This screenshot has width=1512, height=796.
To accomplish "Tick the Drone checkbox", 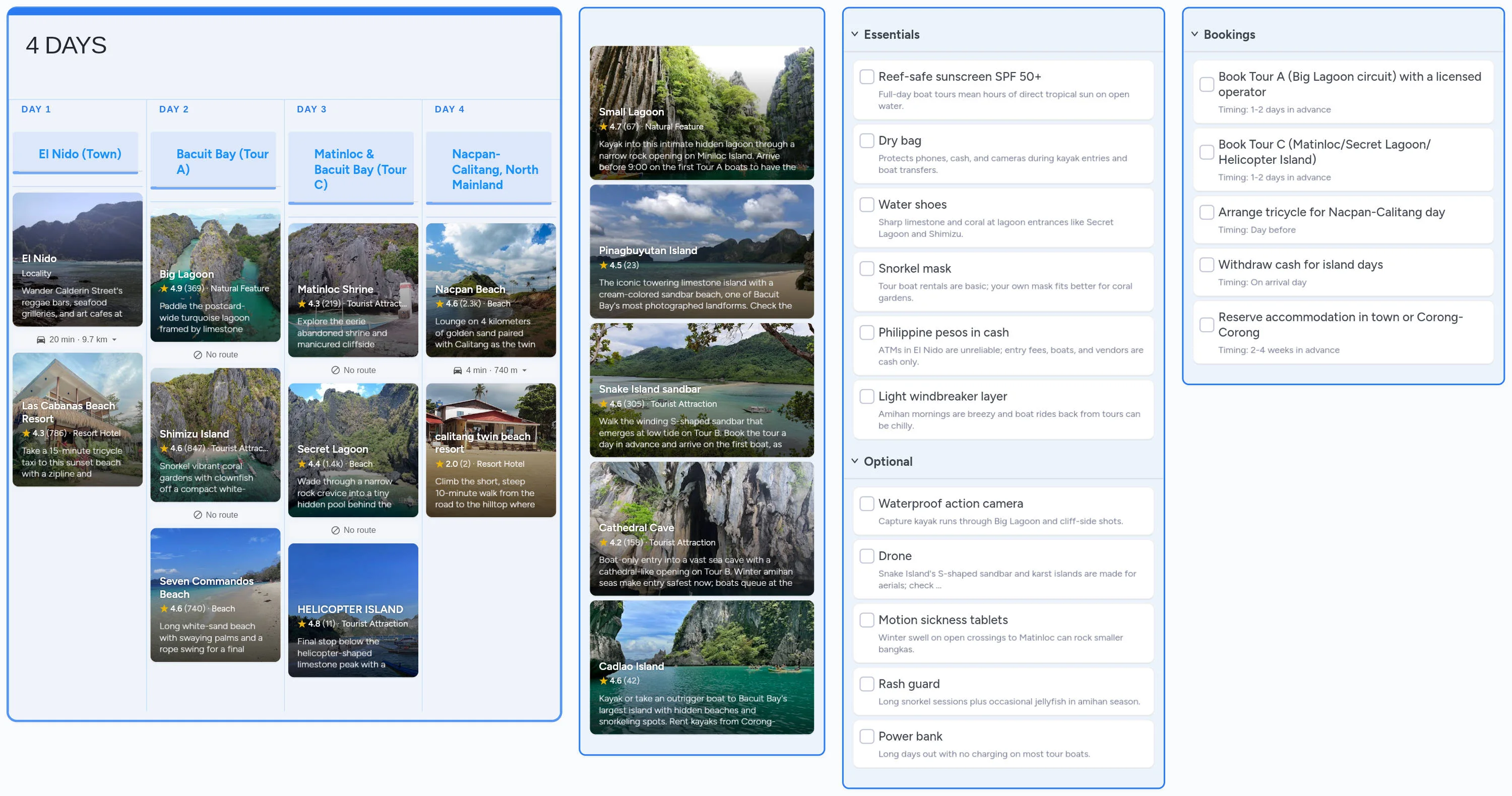I will 867,556.
